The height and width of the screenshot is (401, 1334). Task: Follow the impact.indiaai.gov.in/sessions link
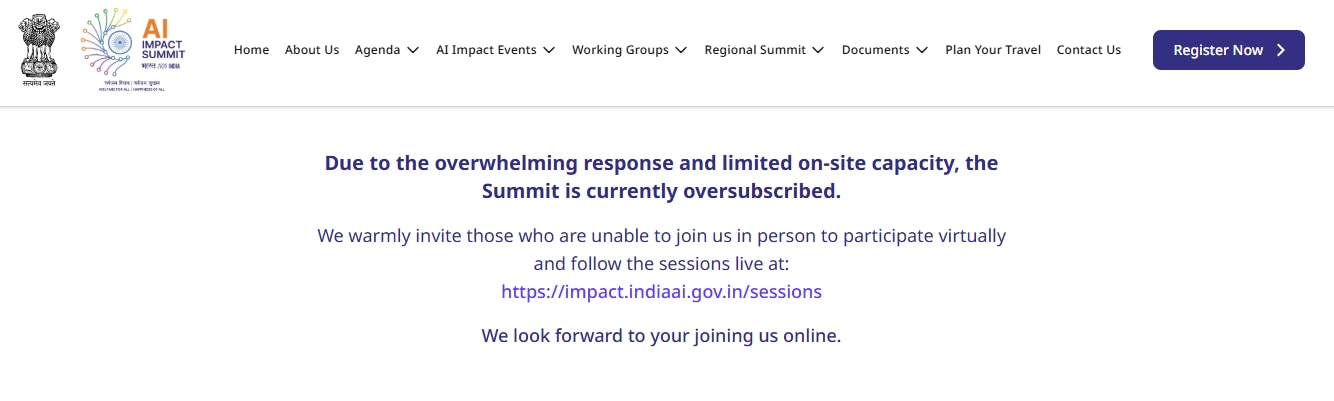pyautogui.click(x=661, y=292)
